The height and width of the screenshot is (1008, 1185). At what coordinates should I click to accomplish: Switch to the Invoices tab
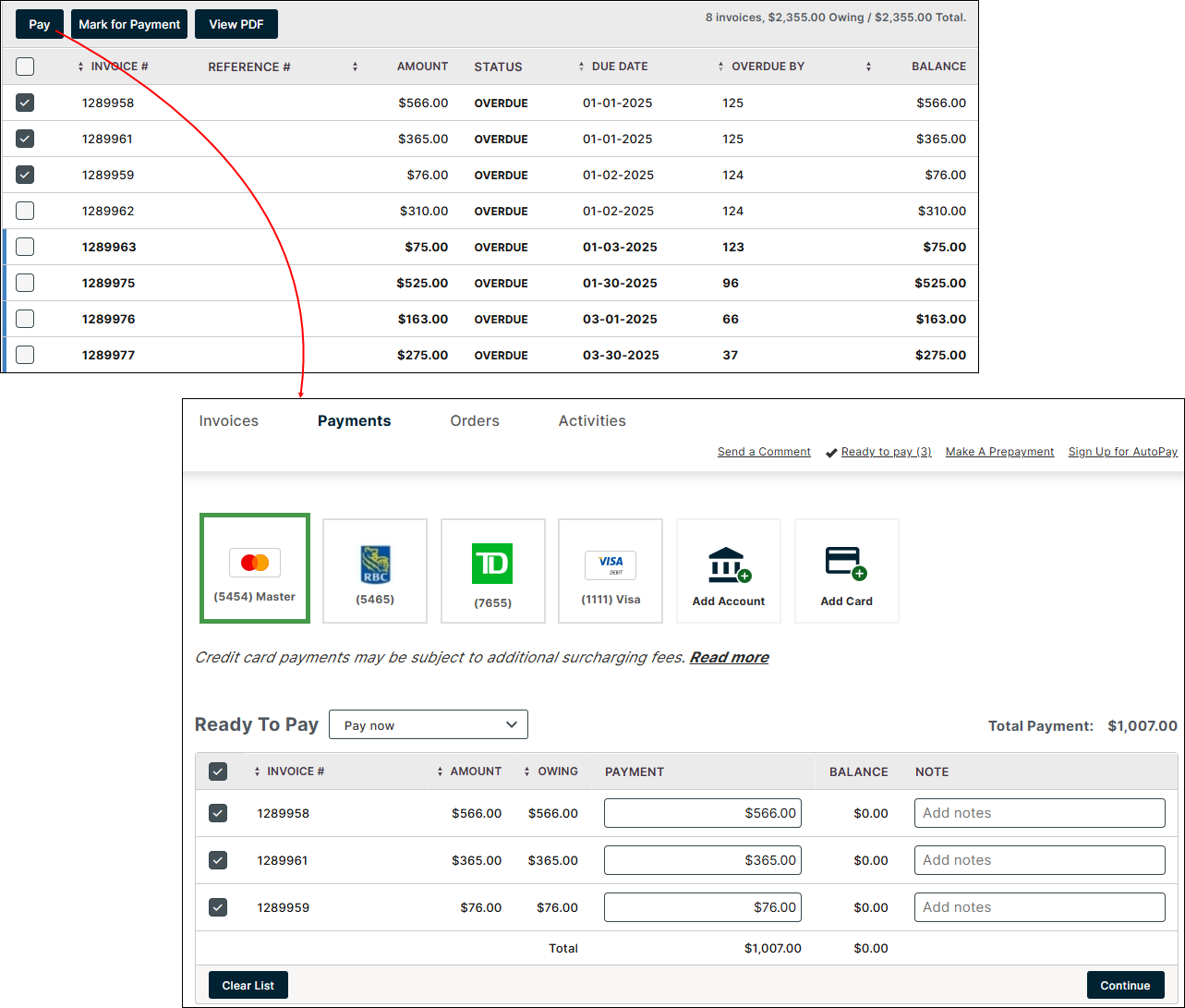click(x=229, y=421)
